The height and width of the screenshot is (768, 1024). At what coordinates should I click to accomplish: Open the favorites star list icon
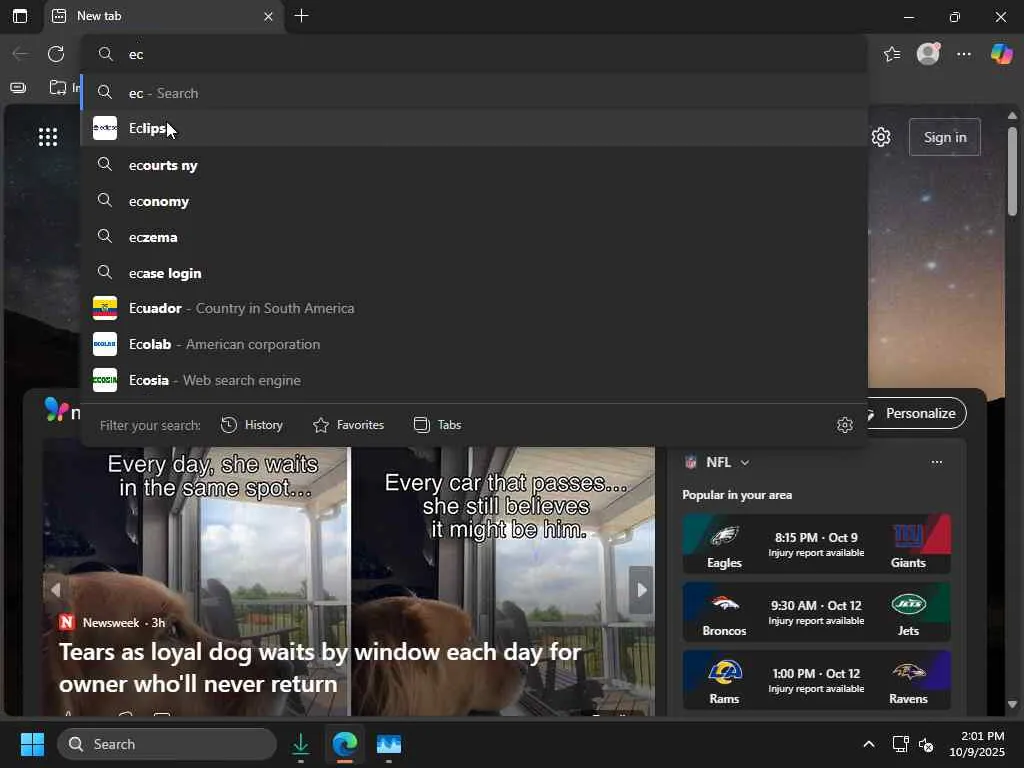click(x=891, y=54)
